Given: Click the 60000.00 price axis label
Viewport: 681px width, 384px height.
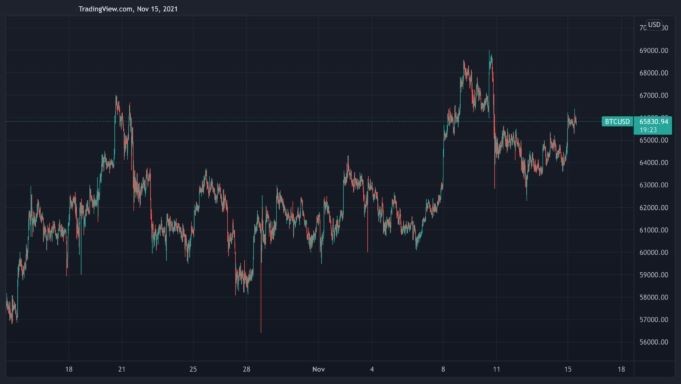Looking at the screenshot, I should coord(653,252).
